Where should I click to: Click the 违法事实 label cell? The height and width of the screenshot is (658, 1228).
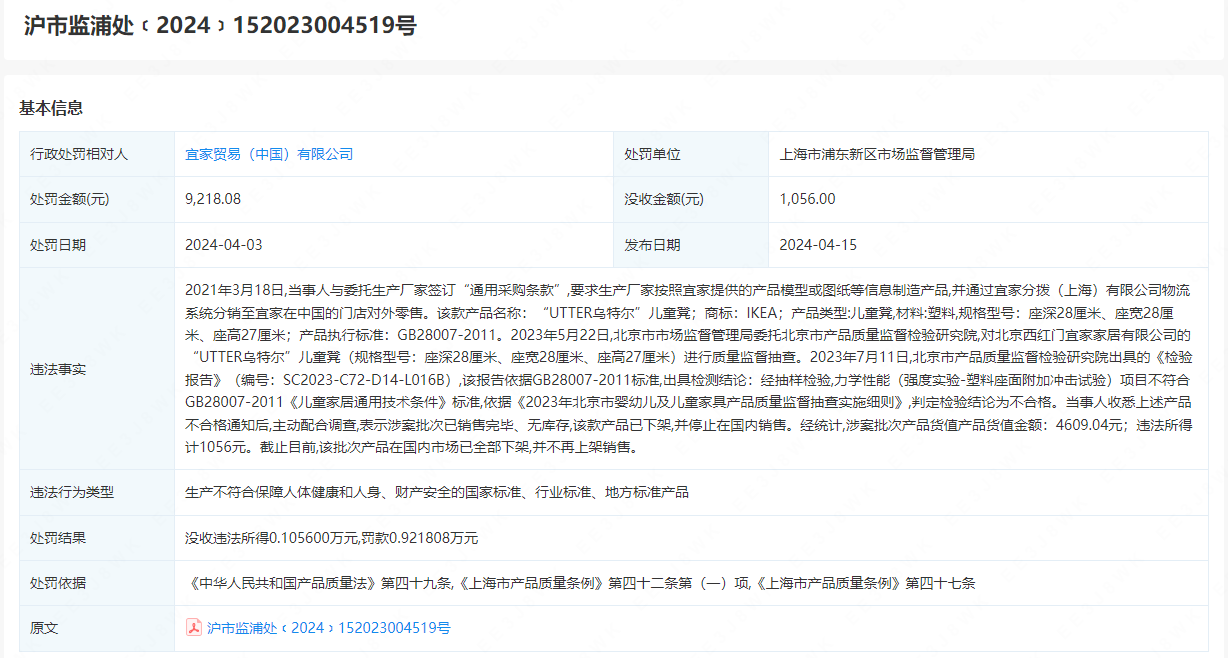(x=96, y=369)
